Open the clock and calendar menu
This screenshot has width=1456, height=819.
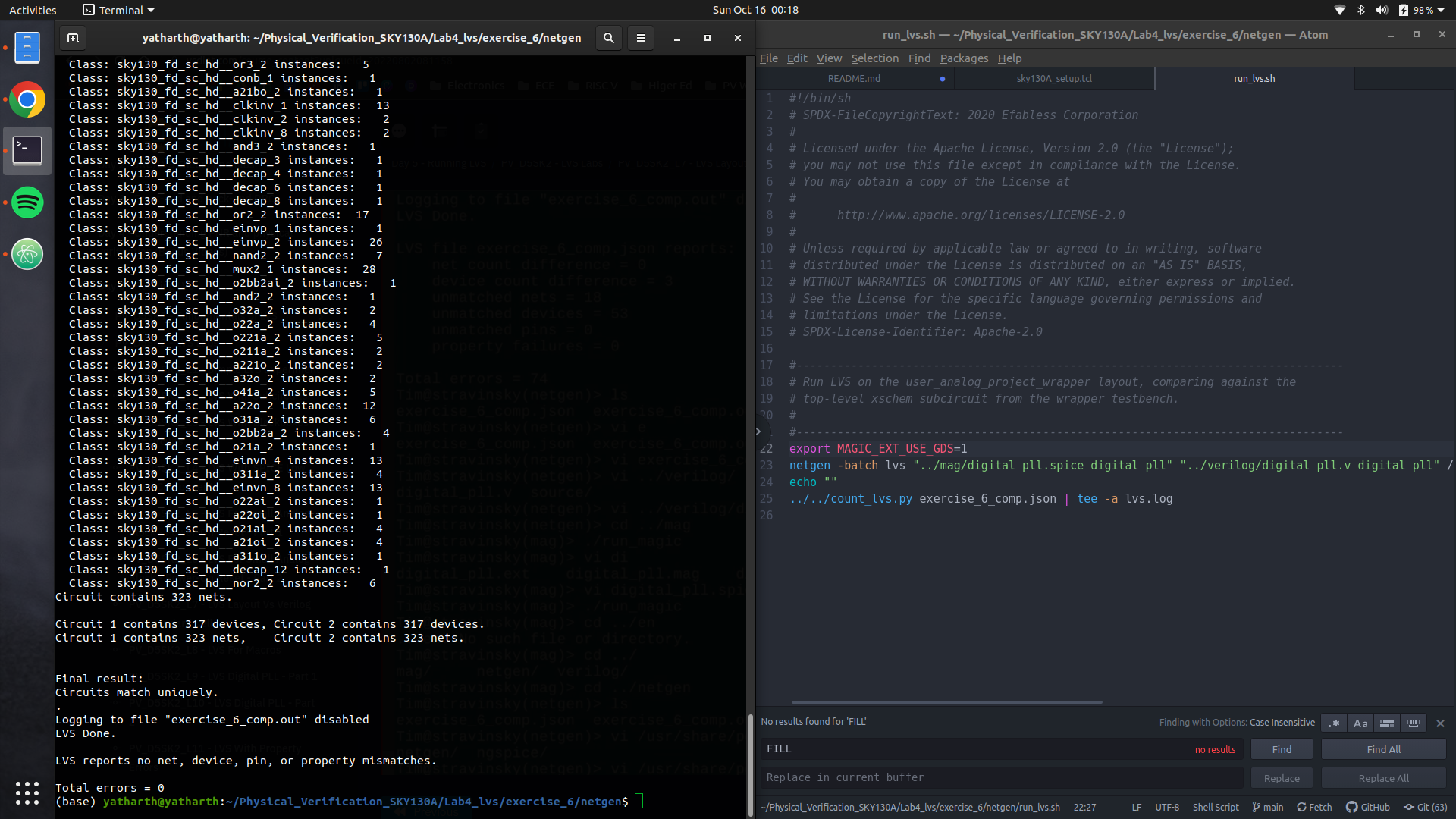(755, 10)
